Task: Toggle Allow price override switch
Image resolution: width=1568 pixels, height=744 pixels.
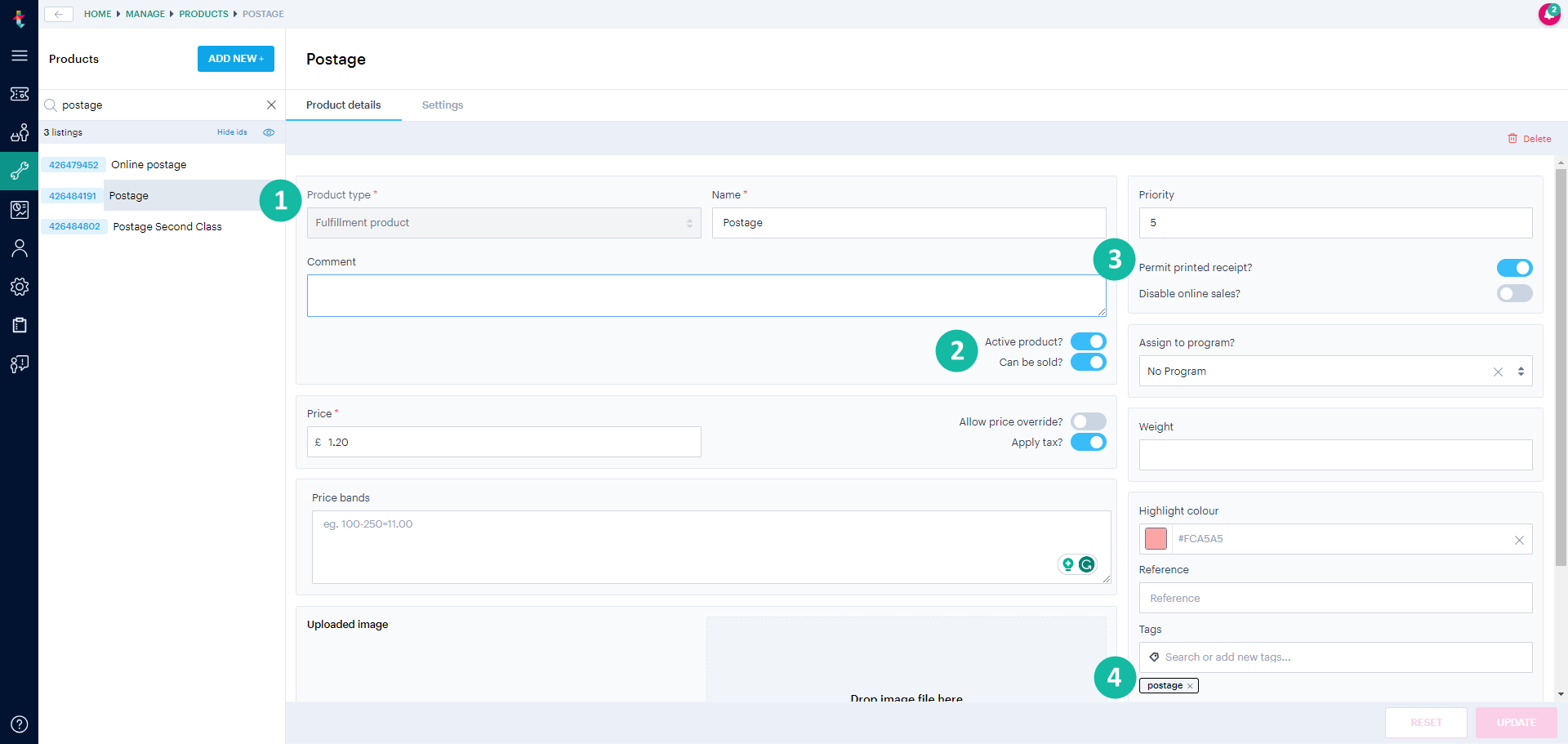Action: coord(1089,421)
